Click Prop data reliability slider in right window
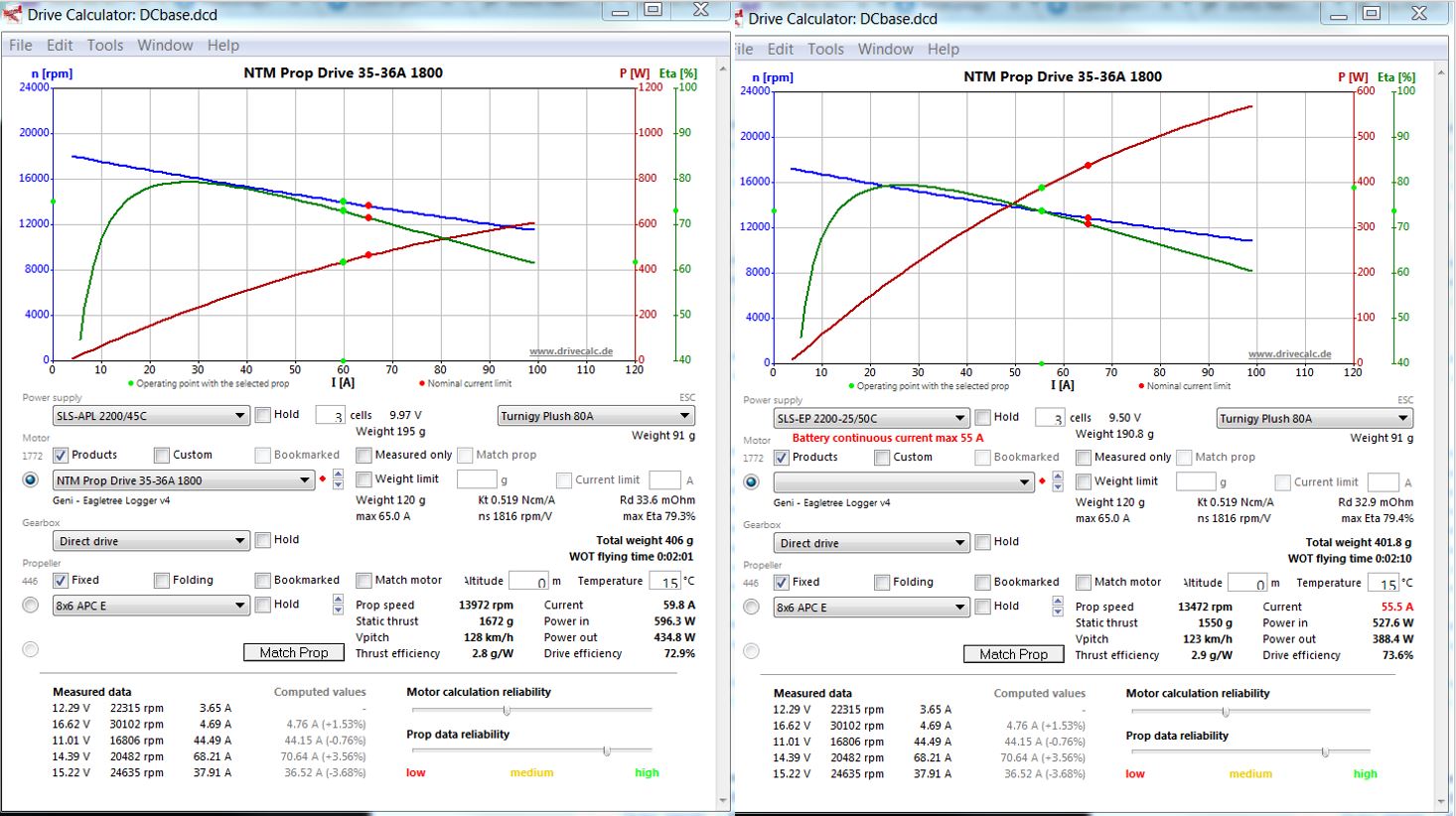1456x816 pixels. [x=1325, y=752]
